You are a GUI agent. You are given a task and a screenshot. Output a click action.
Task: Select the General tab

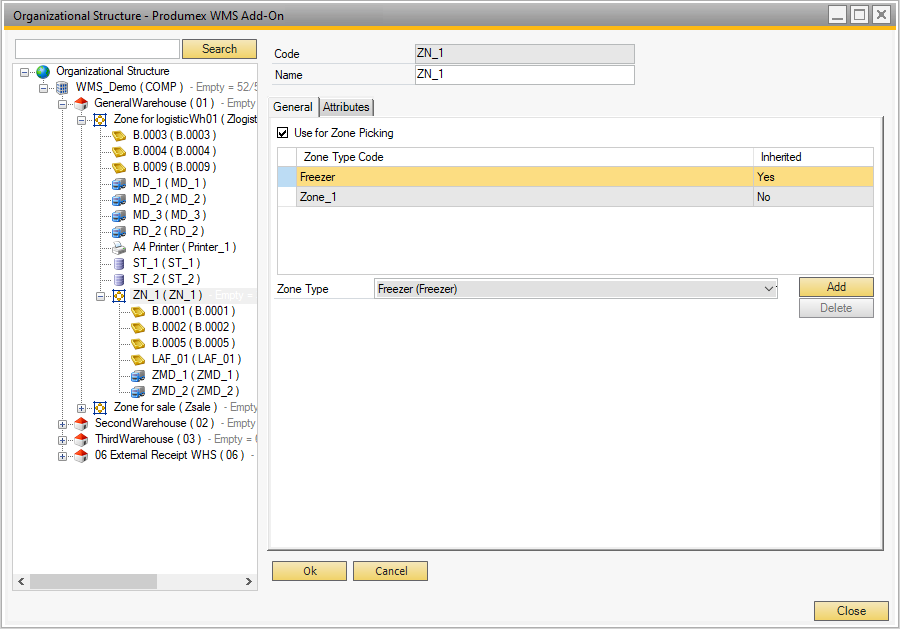(293, 107)
